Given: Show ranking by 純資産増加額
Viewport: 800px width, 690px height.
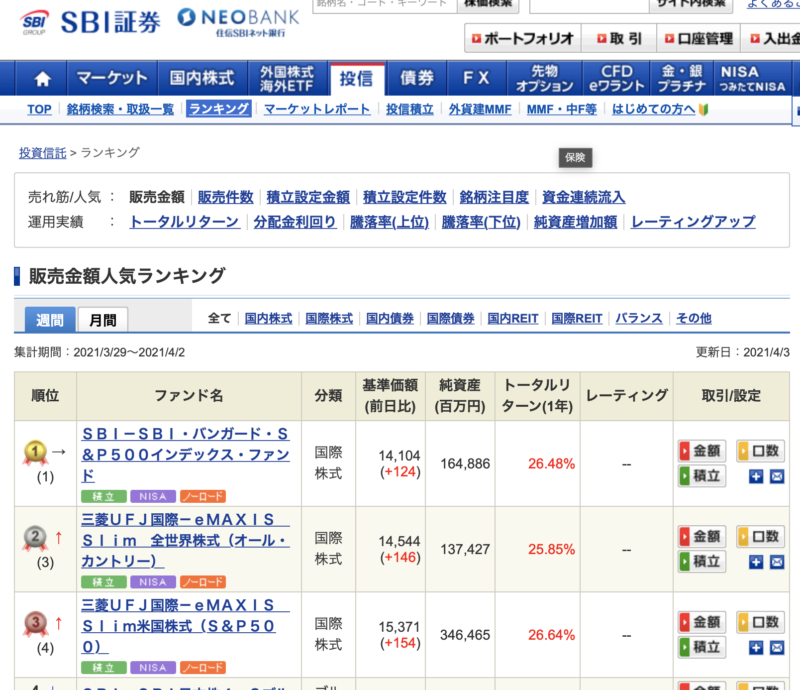Looking at the screenshot, I should click(x=576, y=221).
